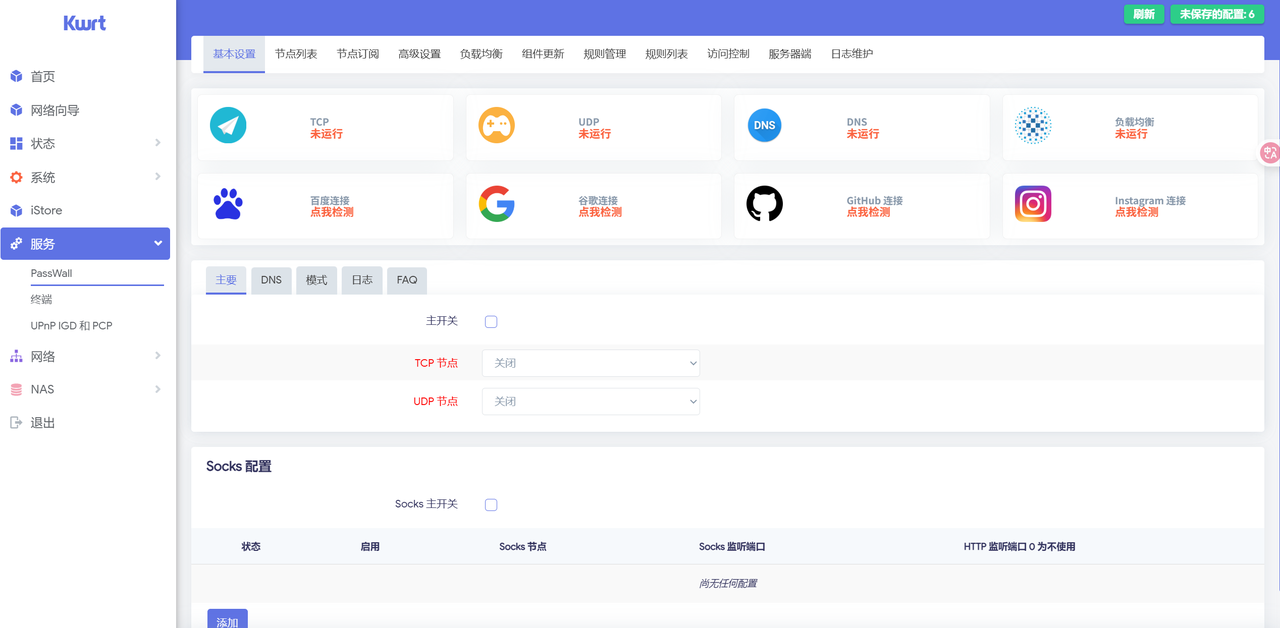1280x628 pixels.
Task: Select the 首页 icon in the sidebar
Action: click(17, 75)
